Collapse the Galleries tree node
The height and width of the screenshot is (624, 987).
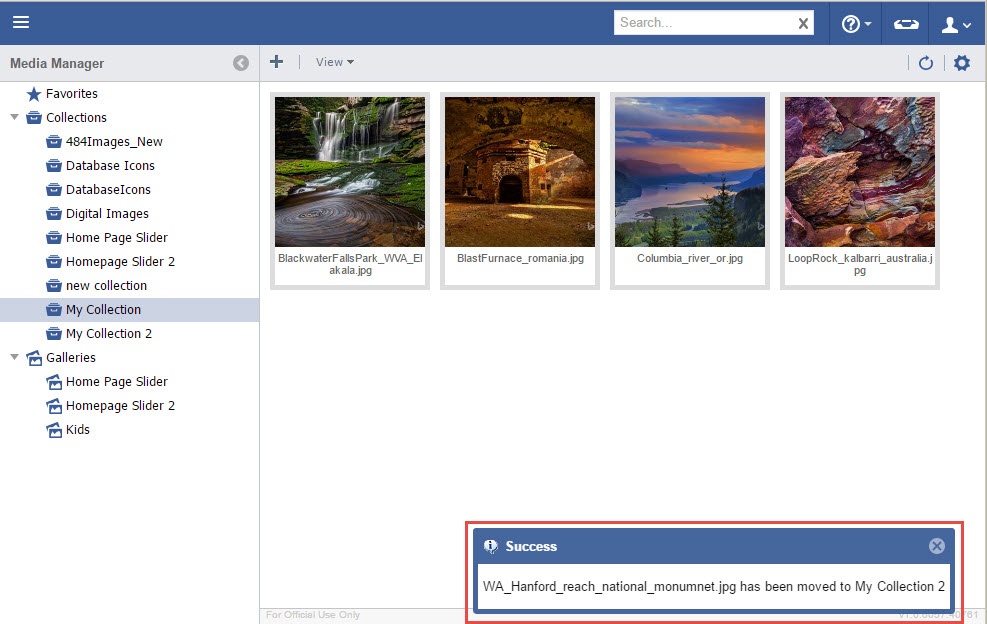coord(14,357)
